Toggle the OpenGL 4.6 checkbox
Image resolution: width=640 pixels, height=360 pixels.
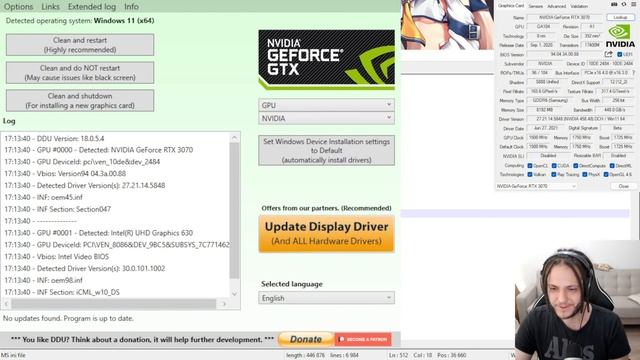(x=606, y=175)
